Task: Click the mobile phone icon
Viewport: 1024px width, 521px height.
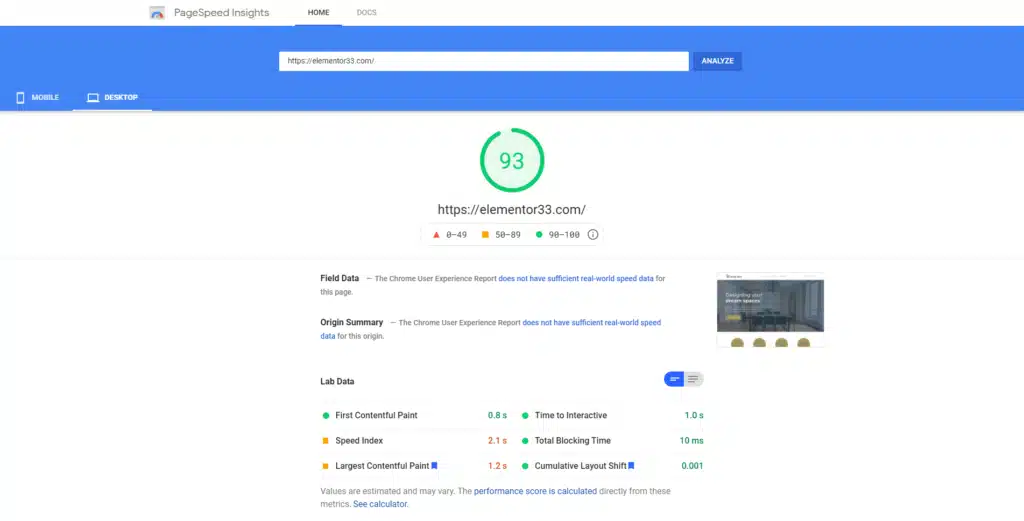Action: tap(20, 97)
